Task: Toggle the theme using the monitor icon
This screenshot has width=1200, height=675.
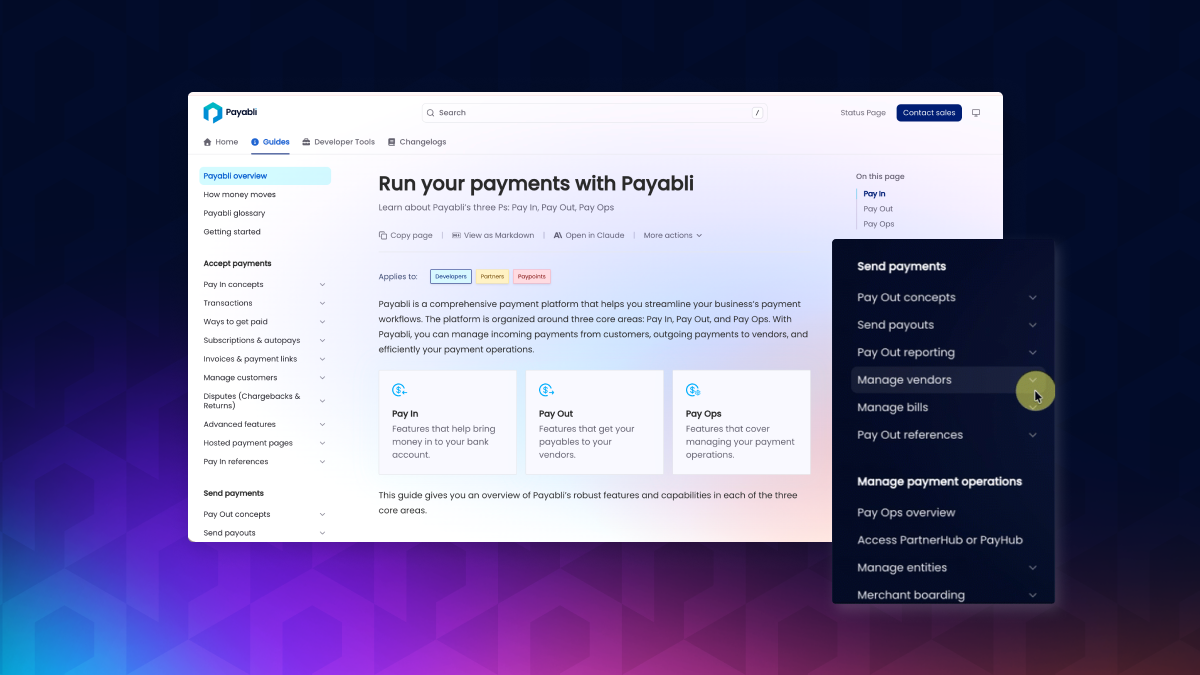Action: (x=976, y=113)
